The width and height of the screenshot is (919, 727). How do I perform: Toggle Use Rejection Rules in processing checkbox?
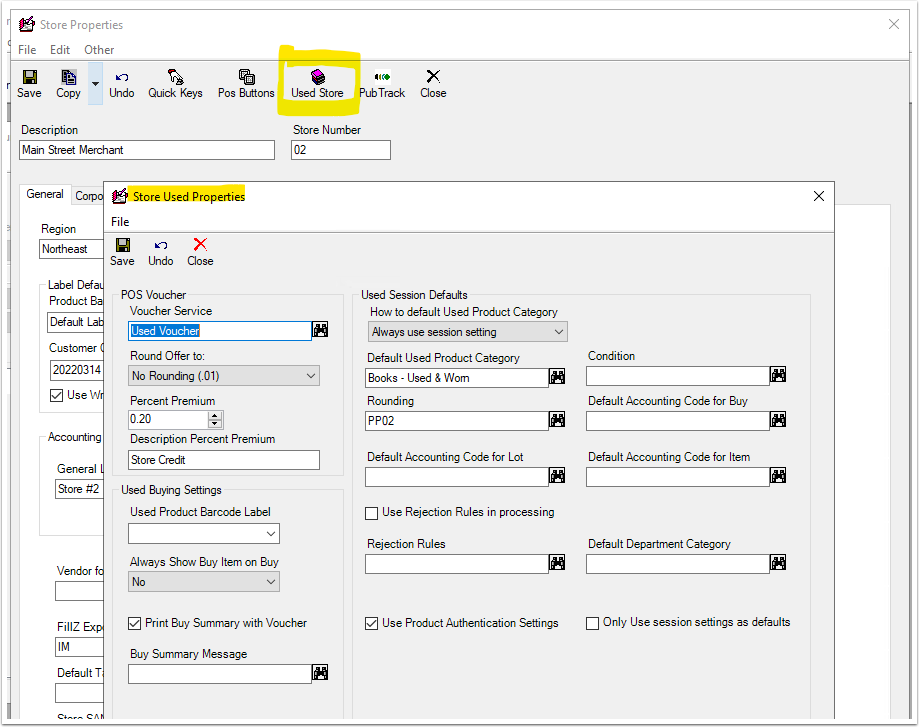click(372, 514)
